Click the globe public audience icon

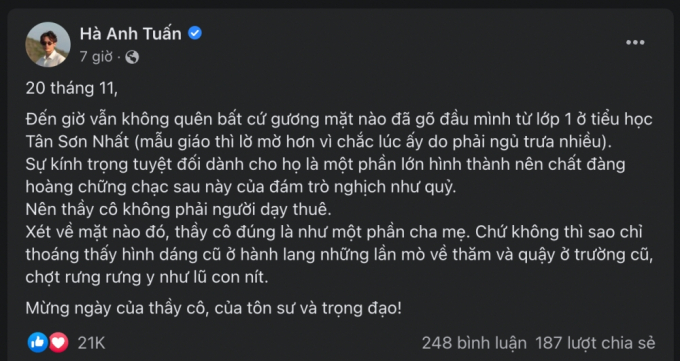[132, 57]
